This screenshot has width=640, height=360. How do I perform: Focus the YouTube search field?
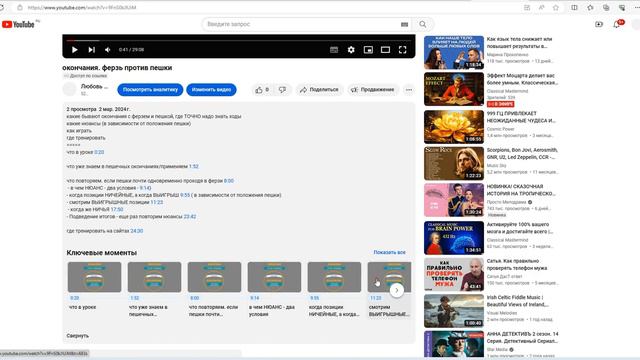point(302,24)
